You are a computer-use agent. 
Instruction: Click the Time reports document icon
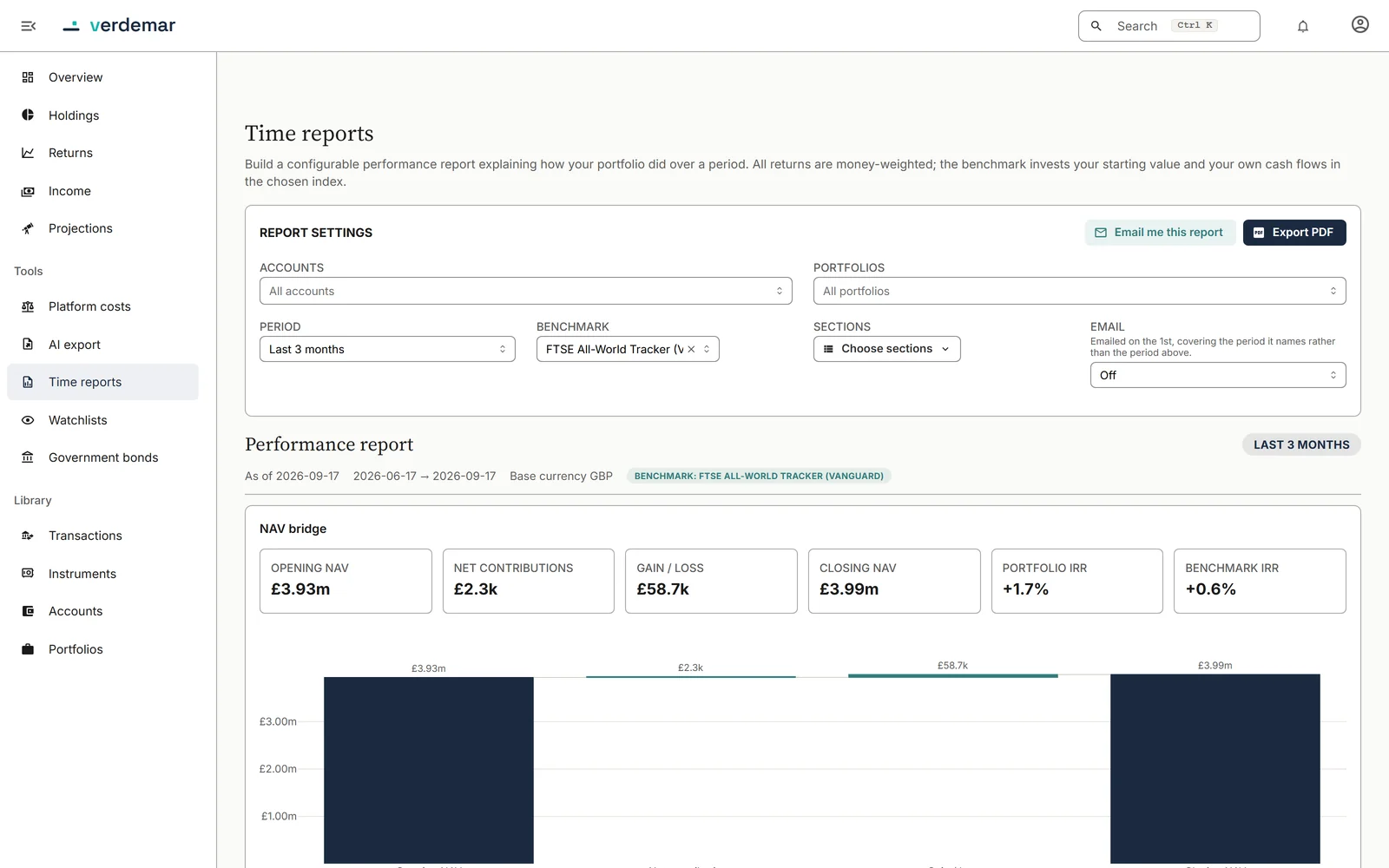pos(28,382)
